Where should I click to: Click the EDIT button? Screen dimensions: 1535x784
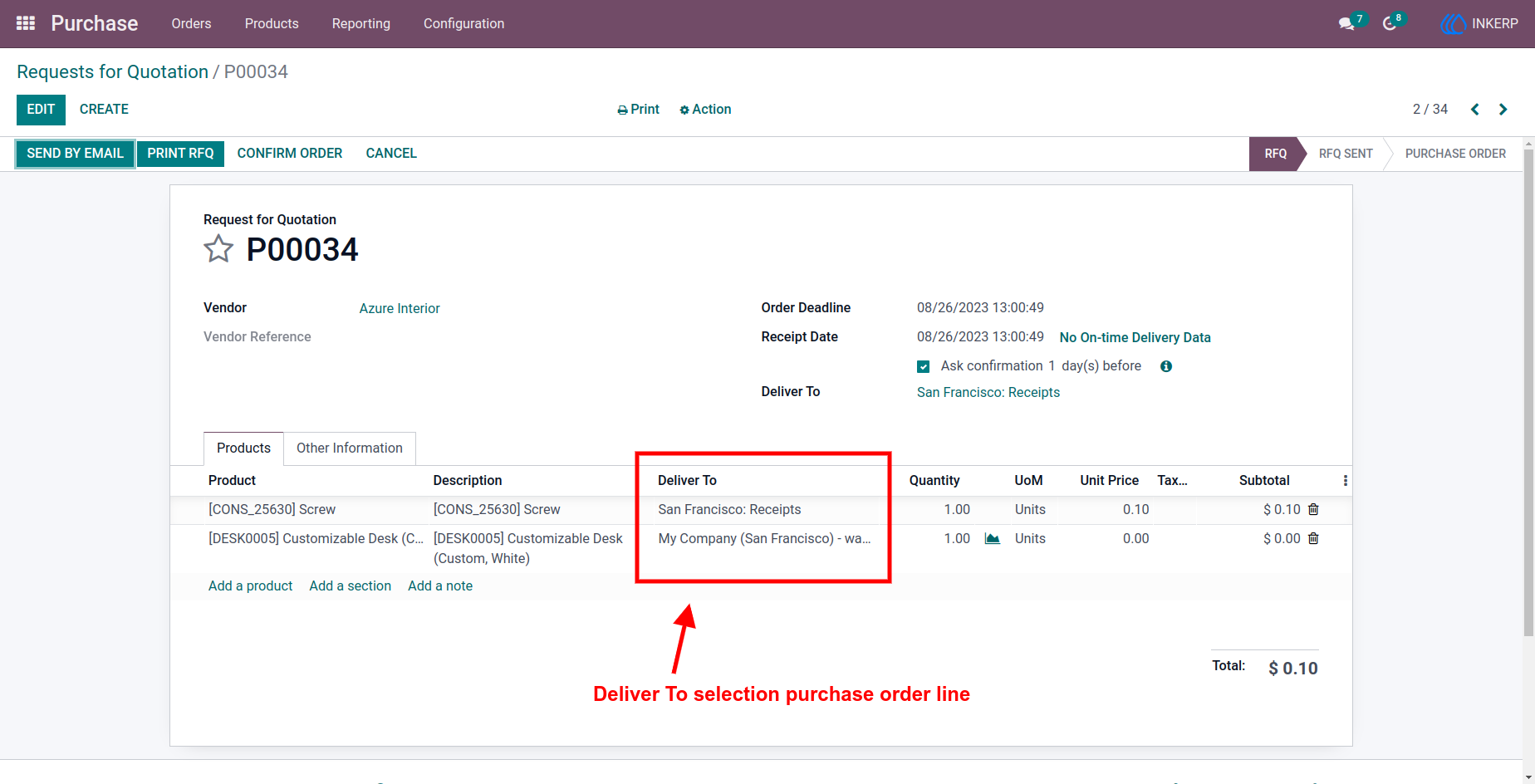41,110
